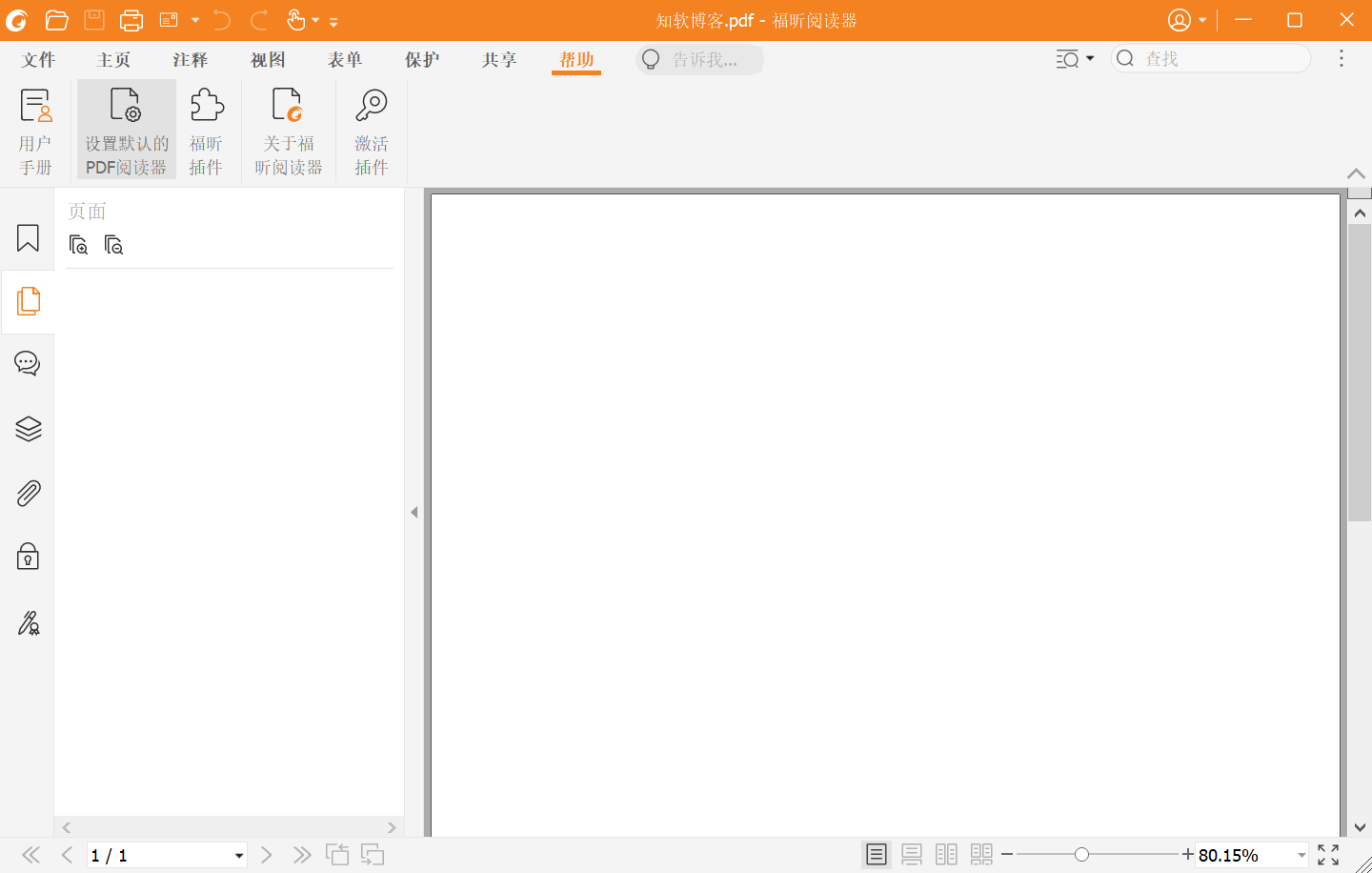Switch to the 共享 tab
Viewport: 1372px width, 873px height.
coord(499,60)
